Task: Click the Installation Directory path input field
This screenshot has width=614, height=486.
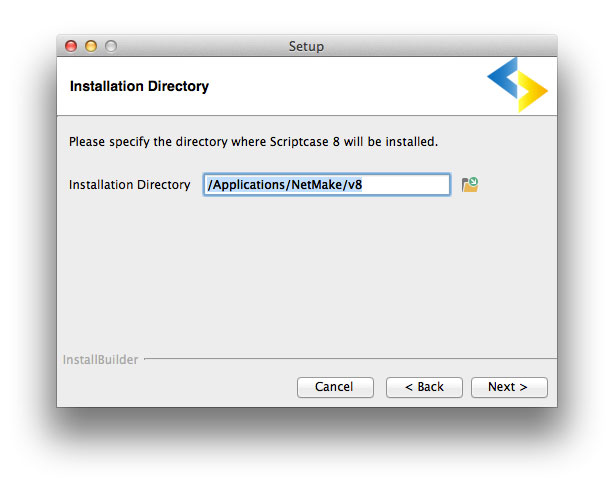Action: tap(327, 184)
